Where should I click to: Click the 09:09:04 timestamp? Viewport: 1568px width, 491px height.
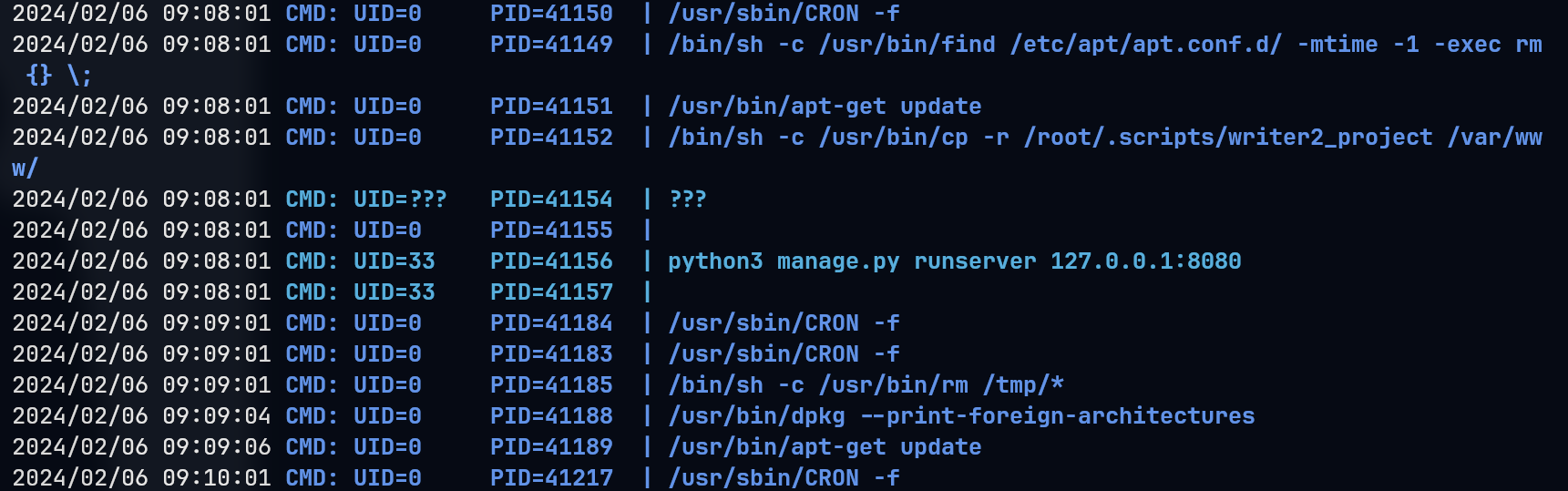tap(216, 416)
